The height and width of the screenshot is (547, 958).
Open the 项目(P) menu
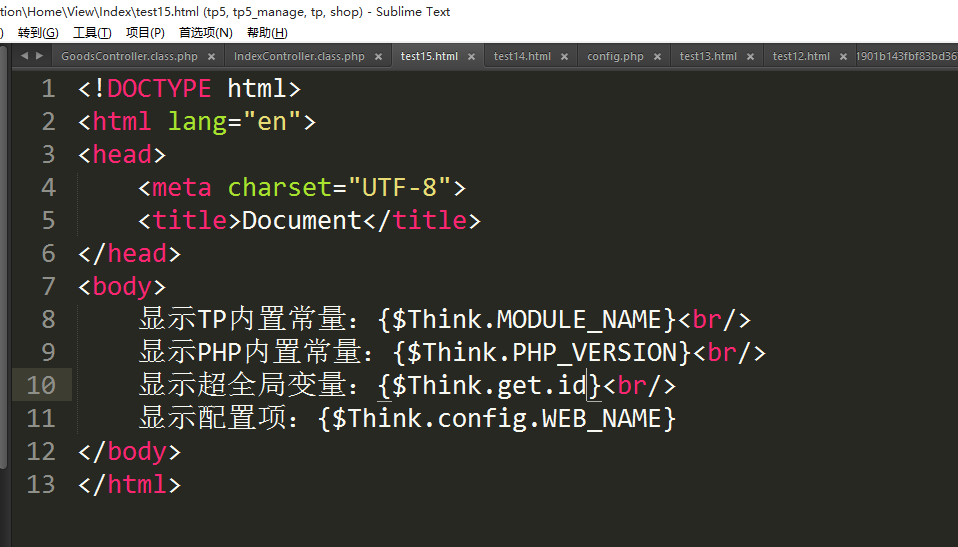145,33
